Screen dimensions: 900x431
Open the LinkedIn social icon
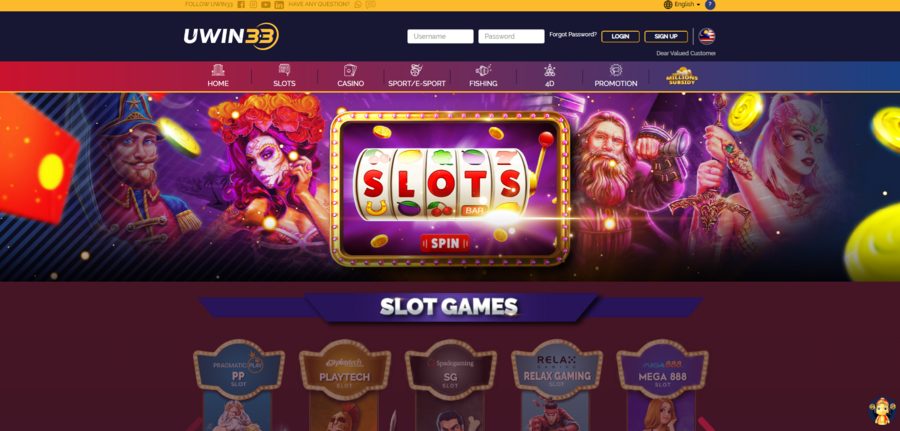click(x=279, y=5)
